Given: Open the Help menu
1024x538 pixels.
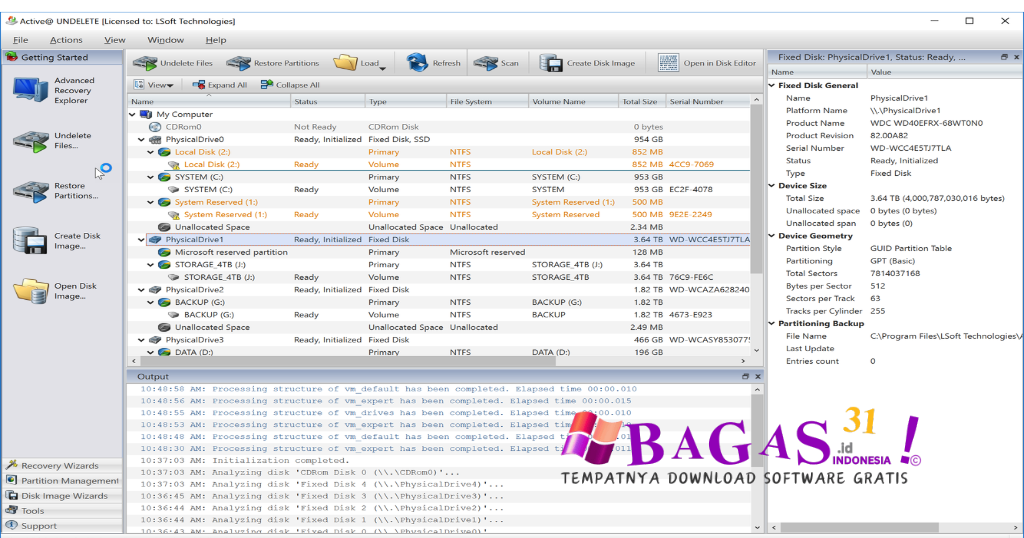Looking at the screenshot, I should [x=216, y=40].
